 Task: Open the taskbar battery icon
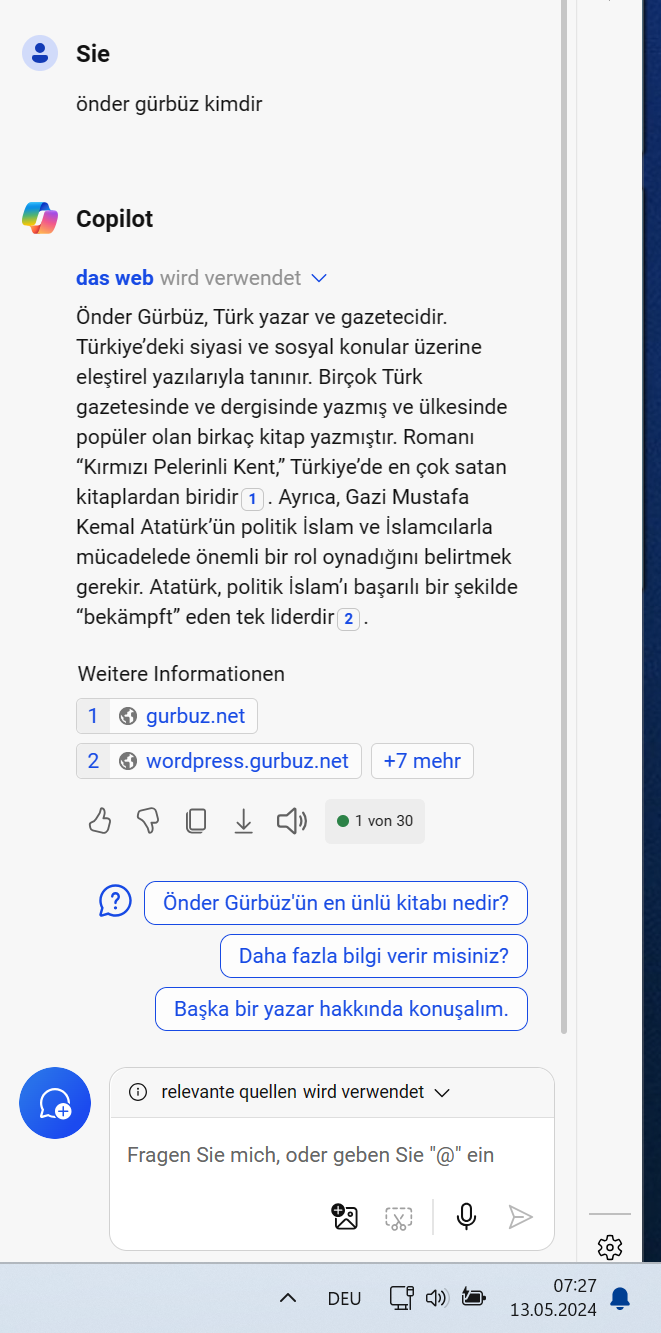[x=473, y=1298]
